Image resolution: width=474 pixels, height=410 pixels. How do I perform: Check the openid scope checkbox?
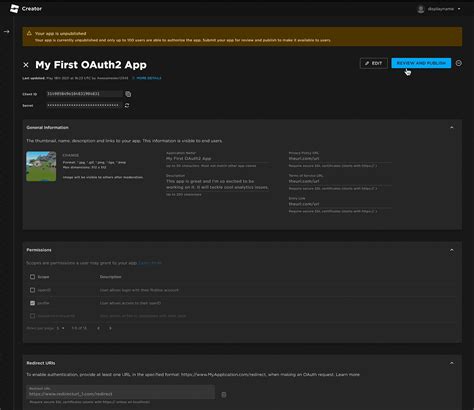(32, 290)
